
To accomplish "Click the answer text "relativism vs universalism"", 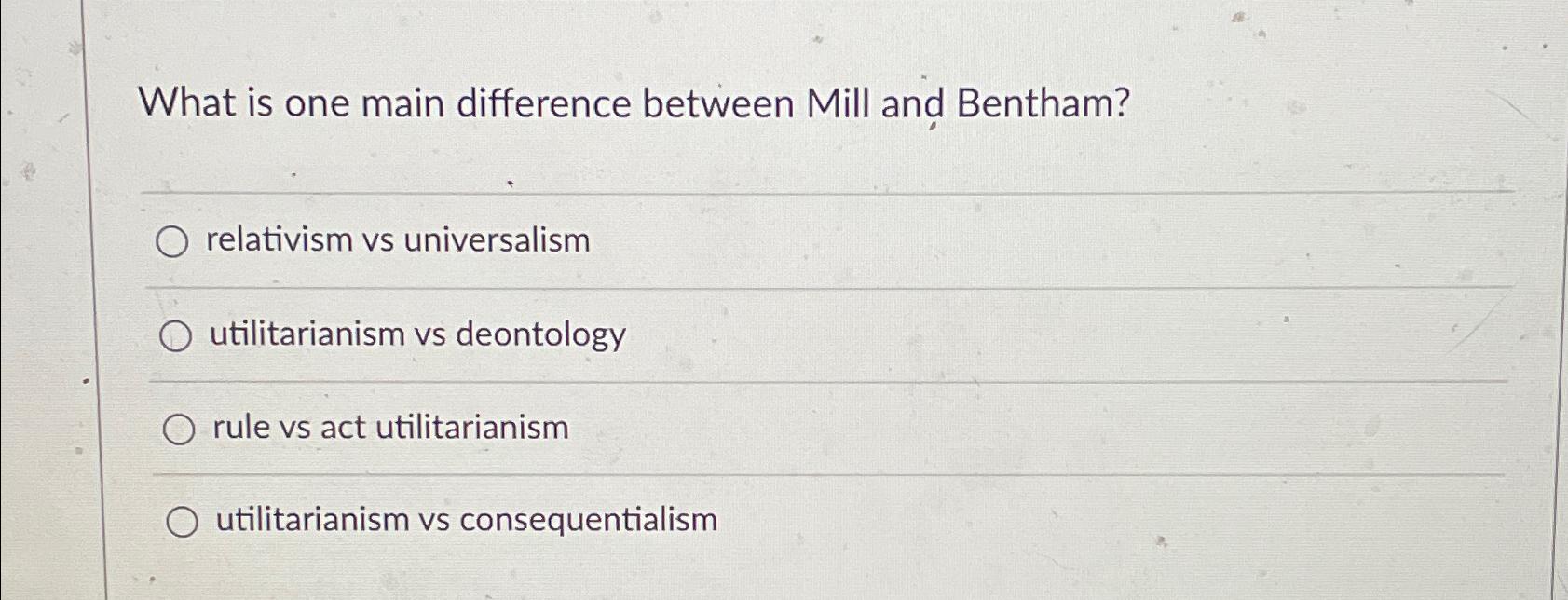I will point(396,241).
